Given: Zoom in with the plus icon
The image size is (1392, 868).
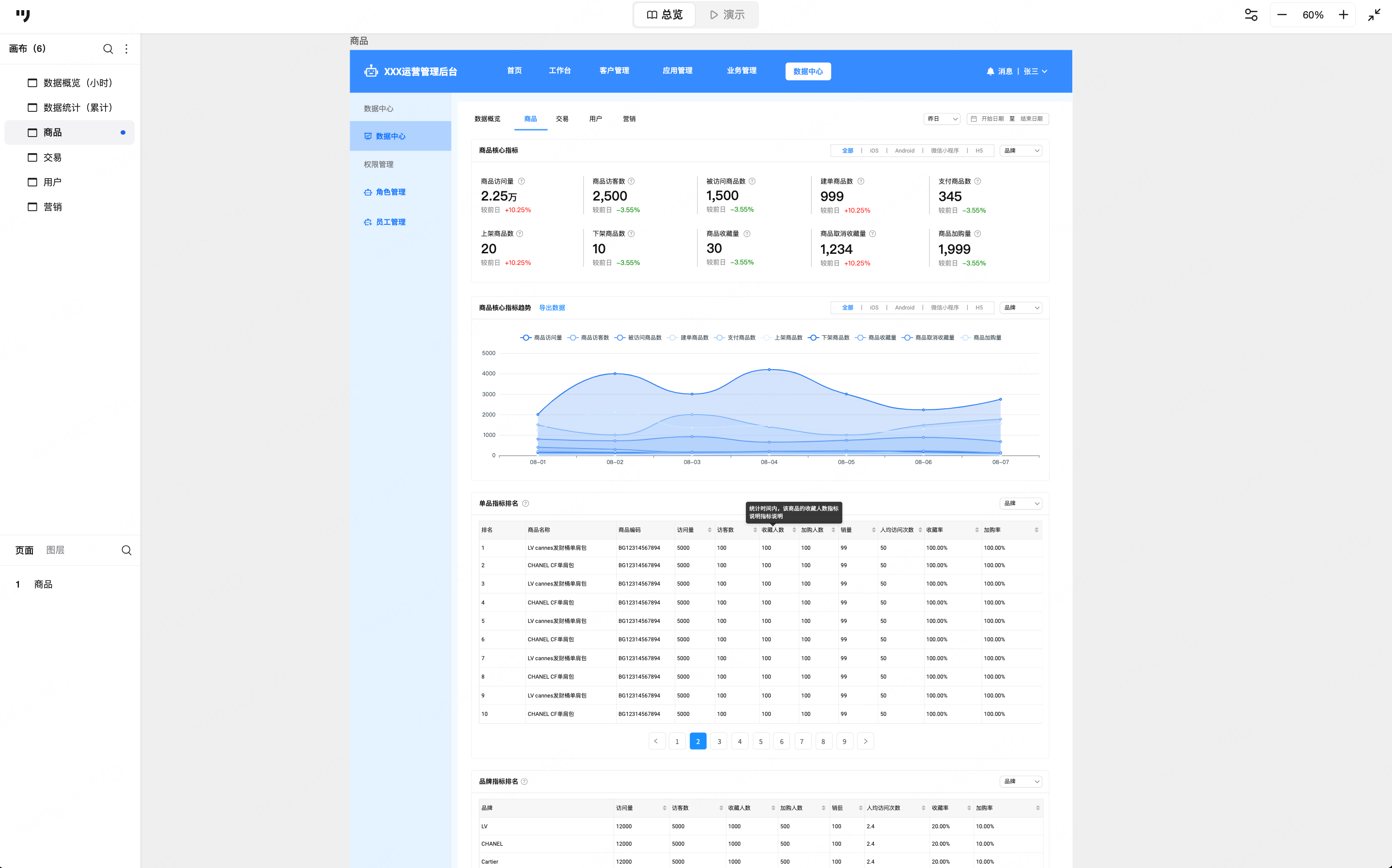Looking at the screenshot, I should click(1343, 15).
